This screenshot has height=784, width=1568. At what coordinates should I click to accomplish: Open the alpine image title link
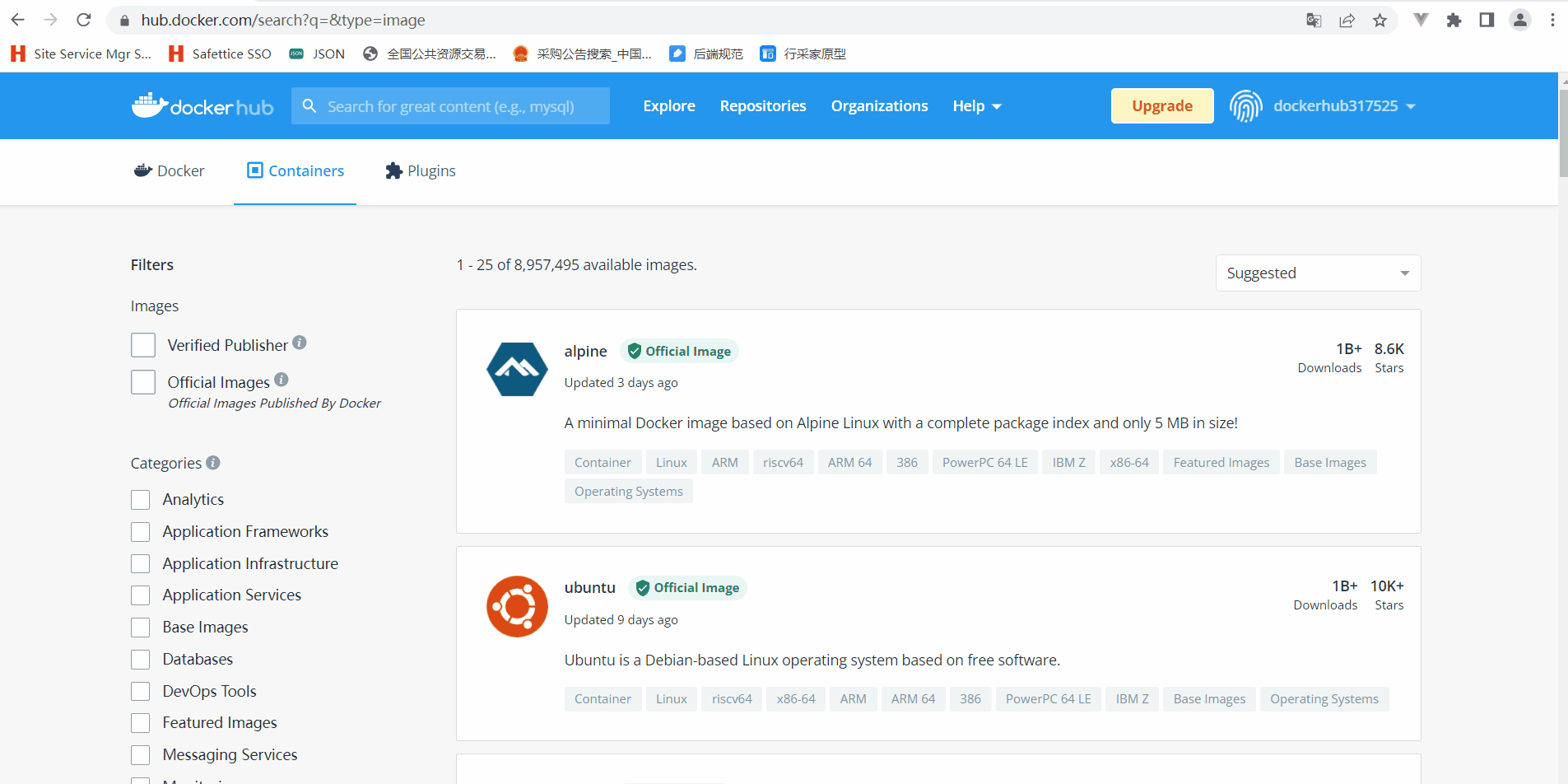tap(585, 352)
